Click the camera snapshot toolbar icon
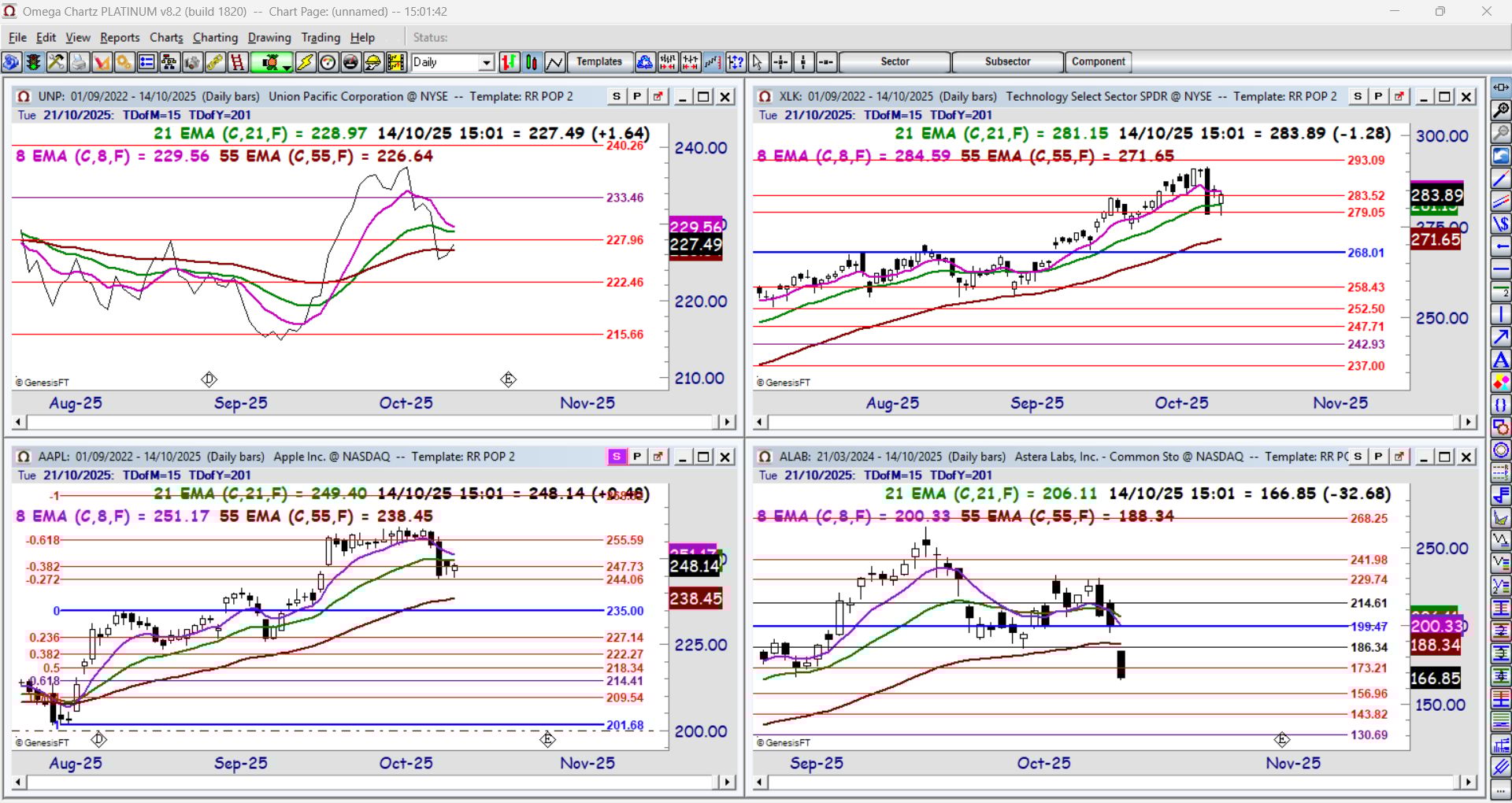Screen dimensions: 1512x803 192,62
